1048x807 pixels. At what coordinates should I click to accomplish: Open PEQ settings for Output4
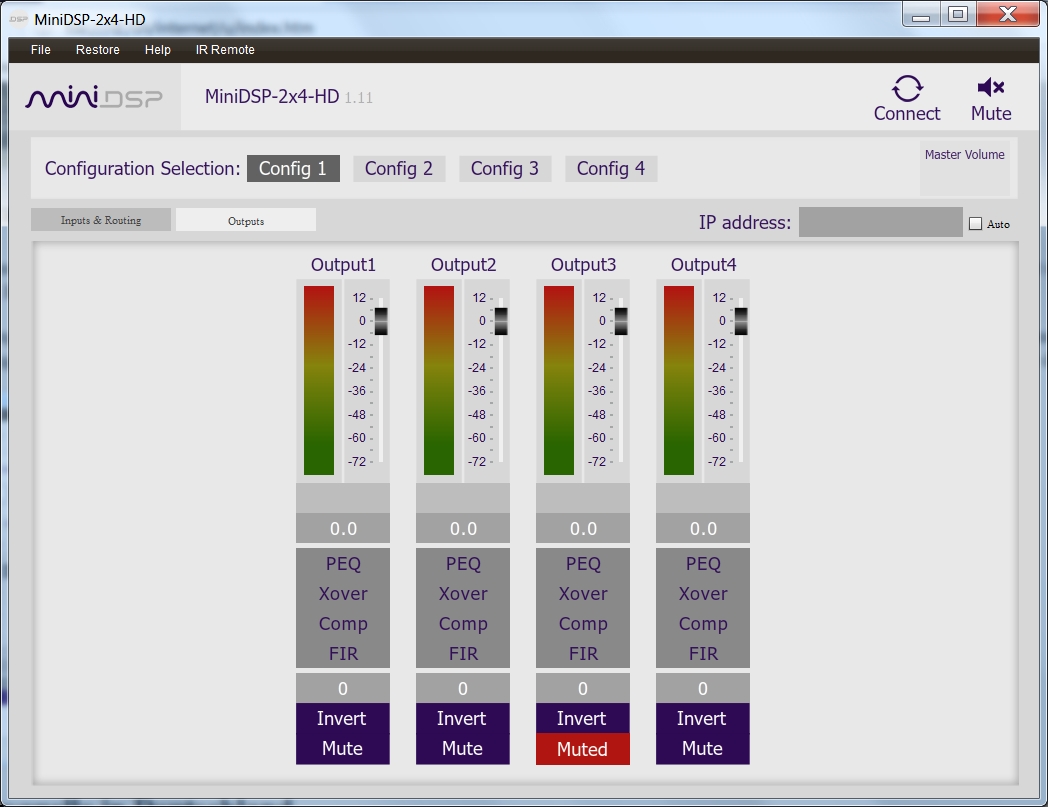702,564
